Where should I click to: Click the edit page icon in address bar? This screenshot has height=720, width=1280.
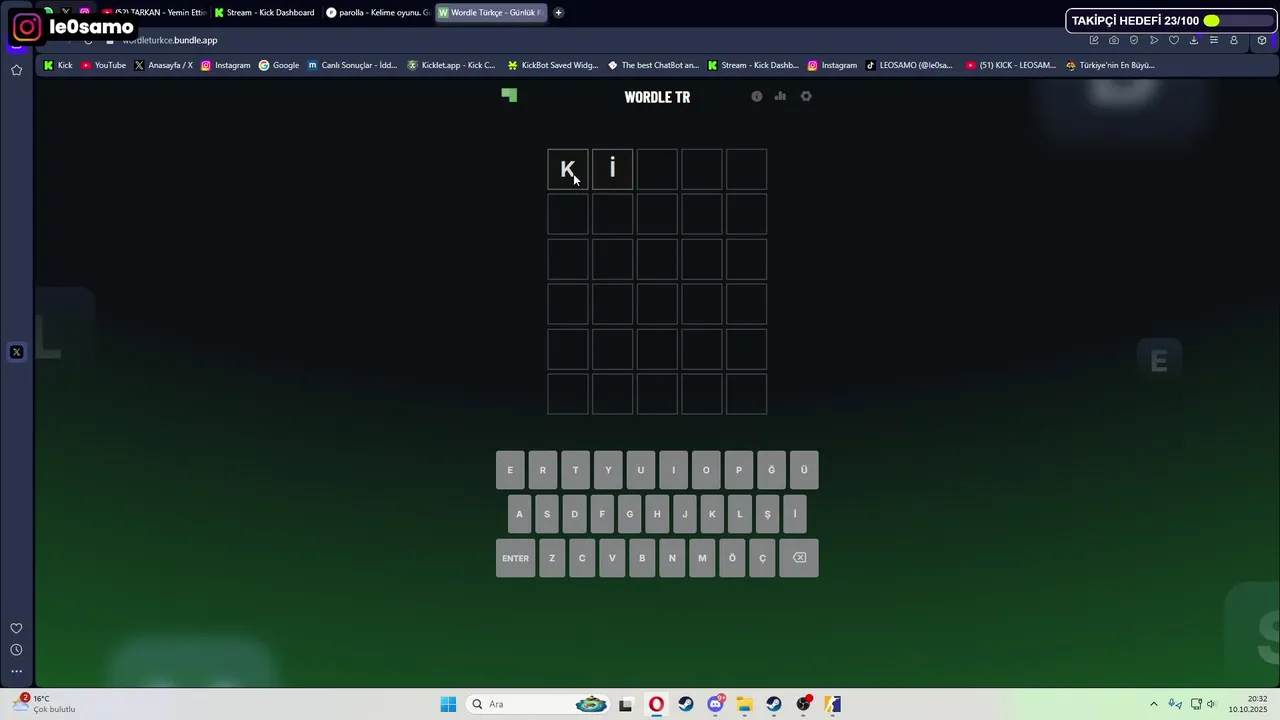coord(1094,40)
